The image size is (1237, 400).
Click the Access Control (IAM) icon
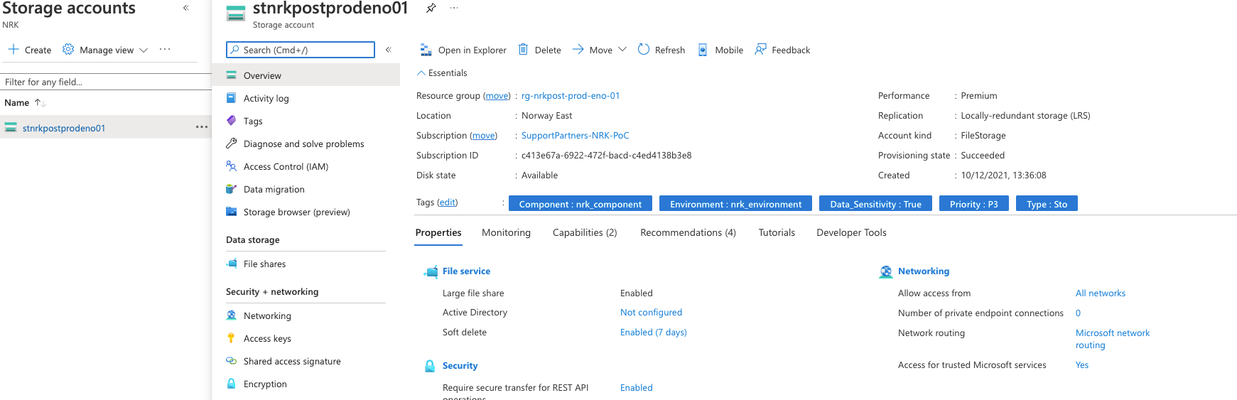[x=232, y=166]
